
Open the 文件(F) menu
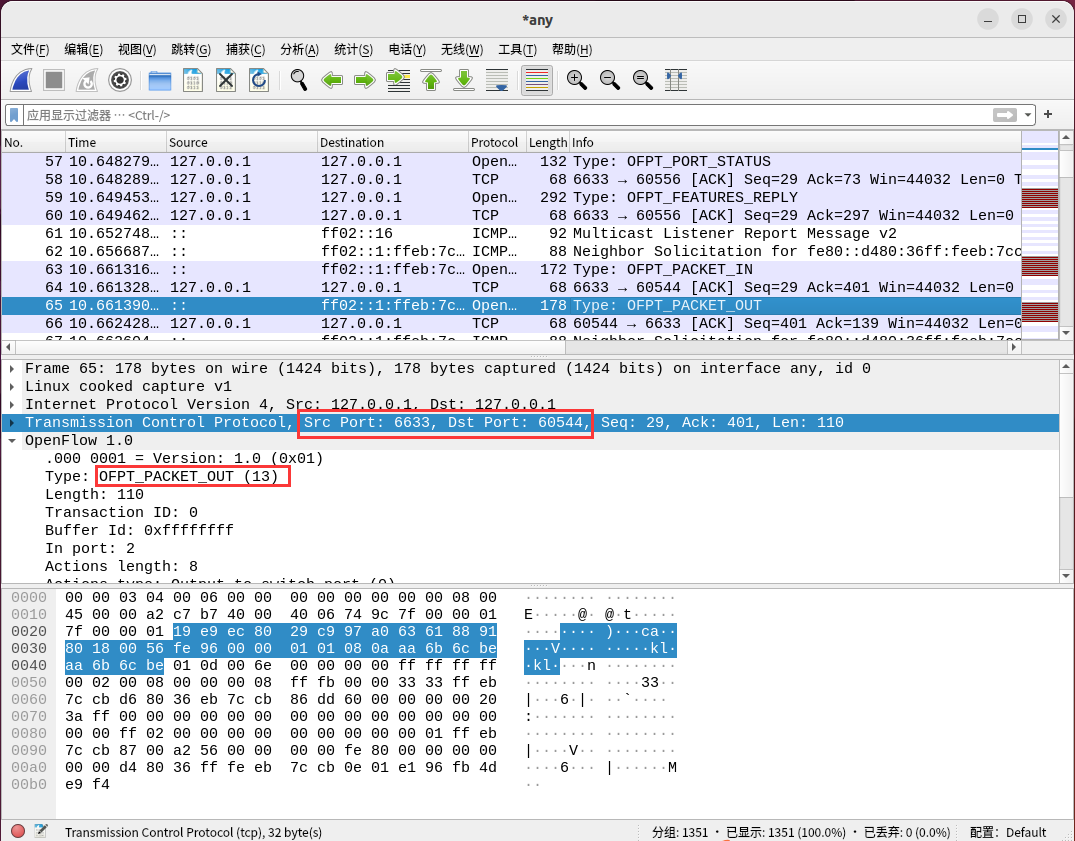pos(30,49)
